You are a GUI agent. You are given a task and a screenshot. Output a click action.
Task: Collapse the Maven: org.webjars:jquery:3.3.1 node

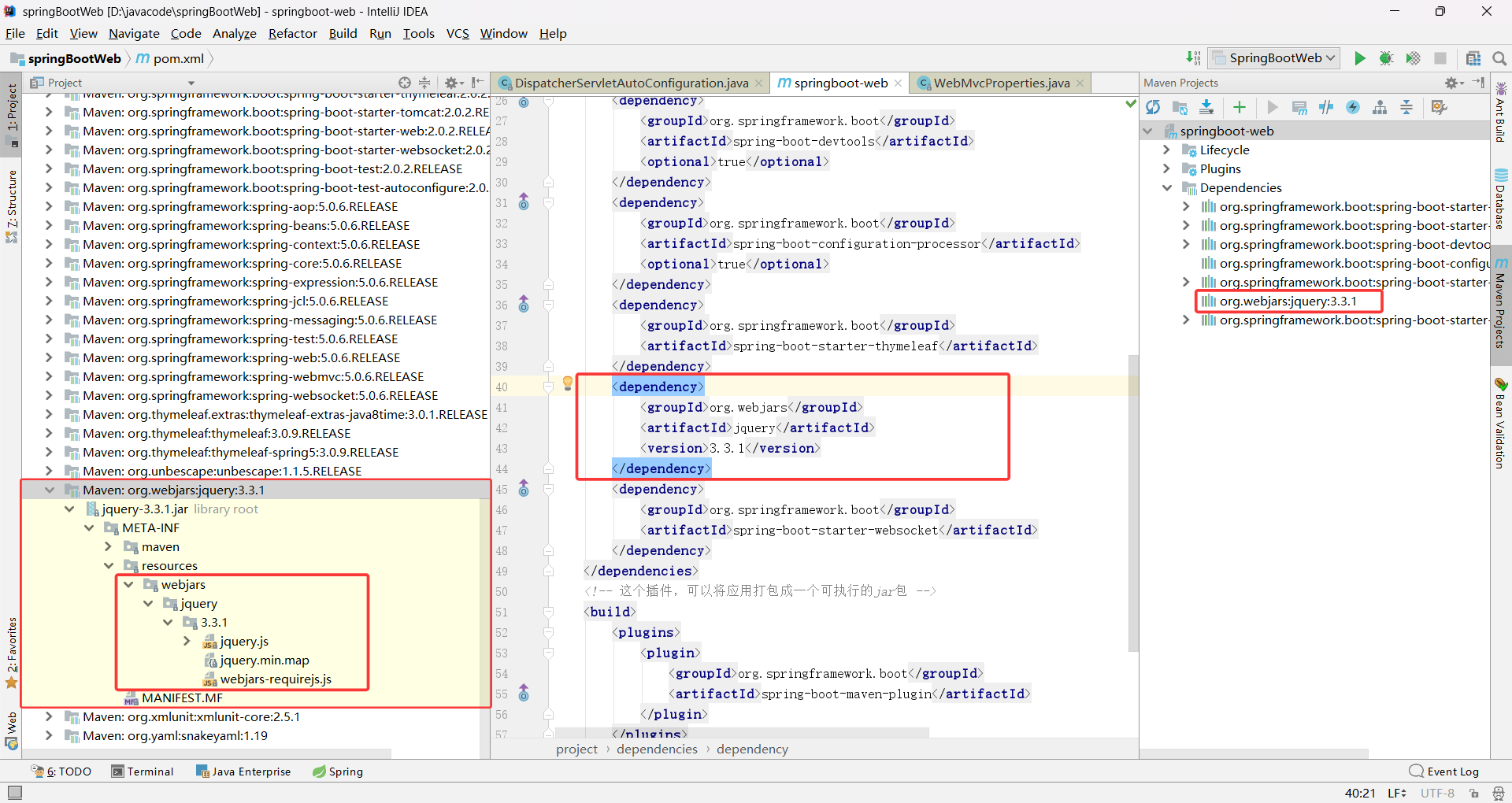click(50, 490)
